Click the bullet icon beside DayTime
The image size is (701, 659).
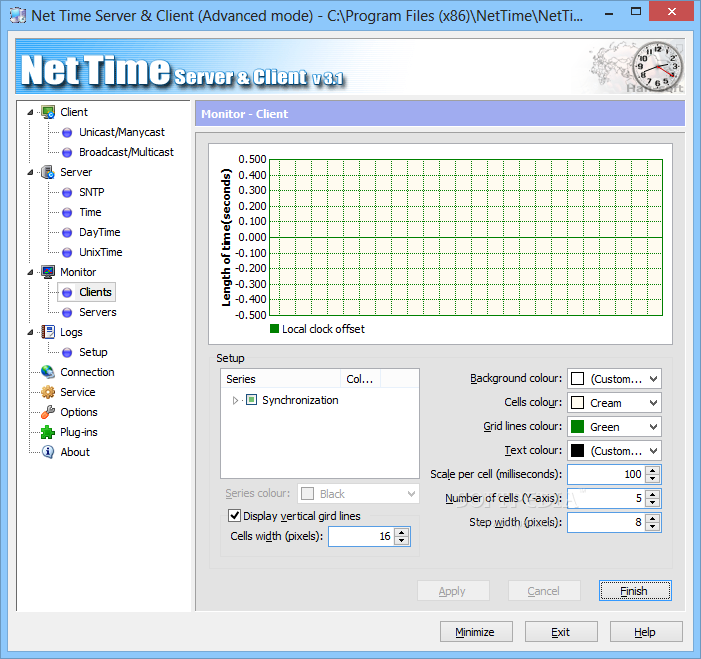pos(67,232)
